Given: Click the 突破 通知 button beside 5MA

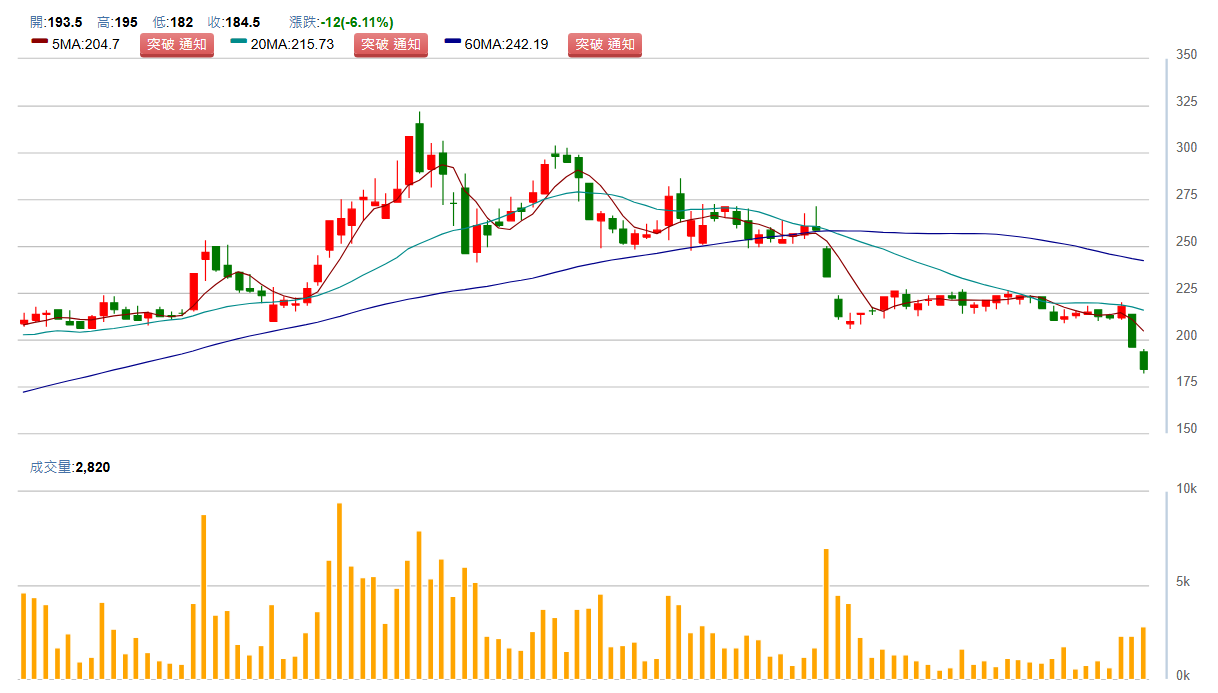Looking at the screenshot, I should (x=176, y=45).
